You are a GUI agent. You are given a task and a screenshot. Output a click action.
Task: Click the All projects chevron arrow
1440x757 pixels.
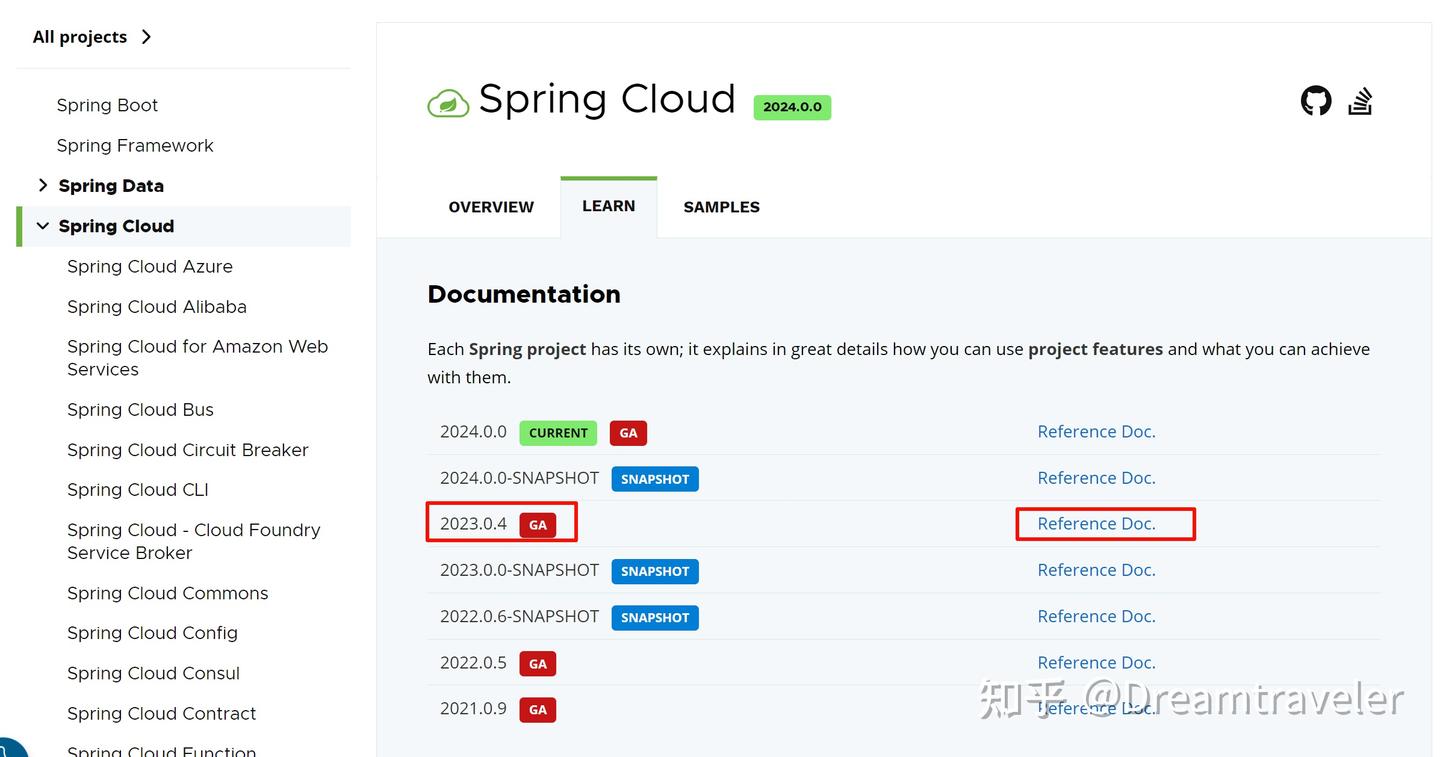coord(146,36)
